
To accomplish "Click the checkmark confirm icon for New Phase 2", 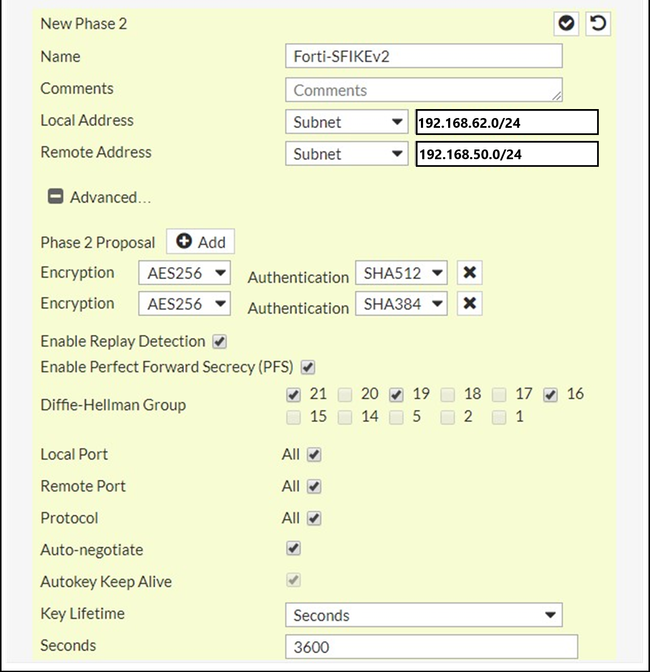I will (567, 23).
